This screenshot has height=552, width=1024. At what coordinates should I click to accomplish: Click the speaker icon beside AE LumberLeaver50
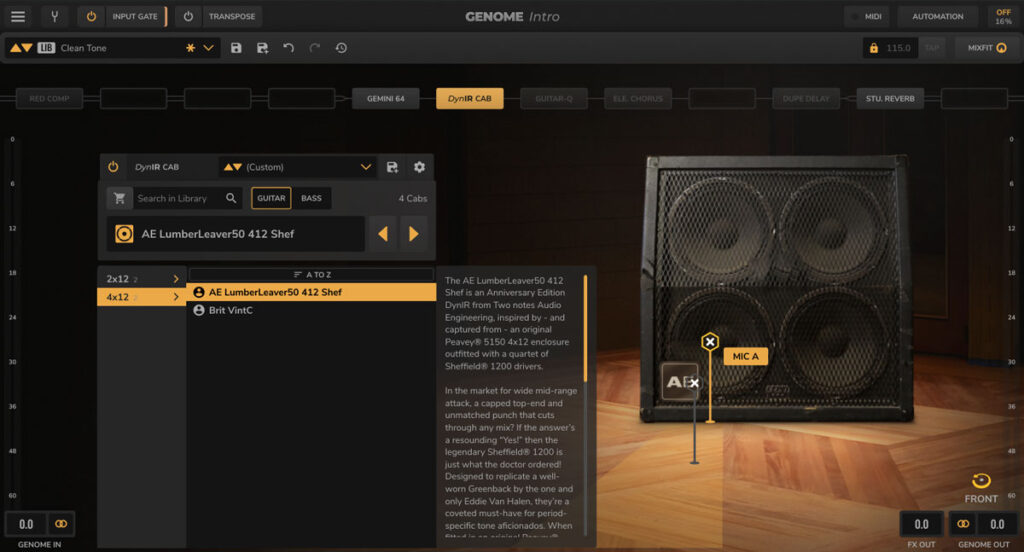coord(124,234)
